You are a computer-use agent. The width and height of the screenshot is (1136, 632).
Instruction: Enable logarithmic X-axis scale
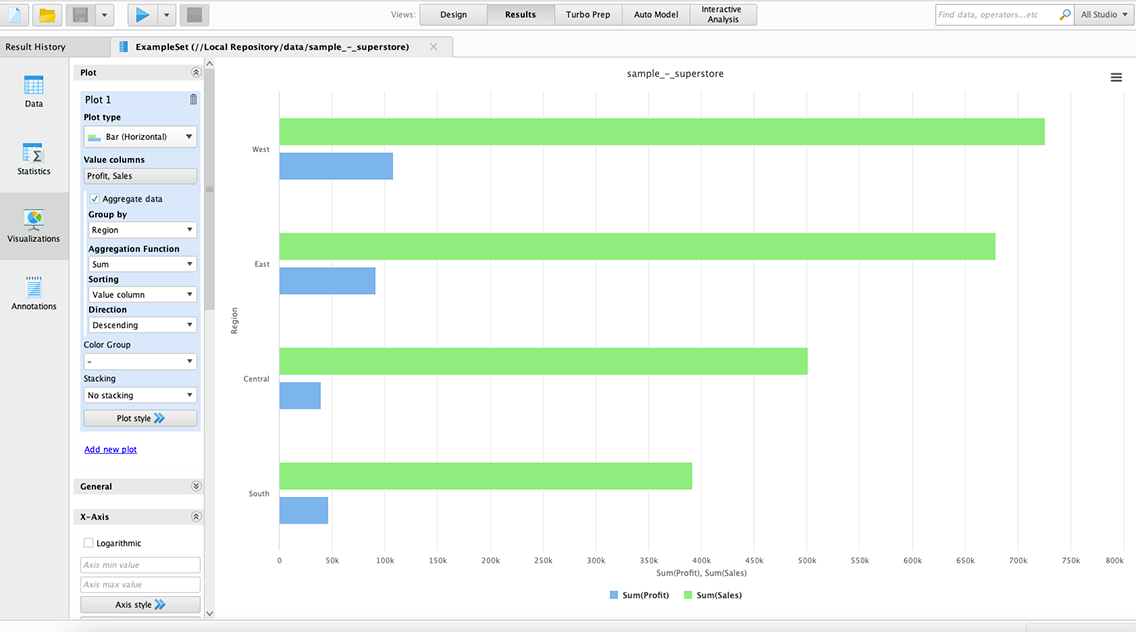[88, 542]
